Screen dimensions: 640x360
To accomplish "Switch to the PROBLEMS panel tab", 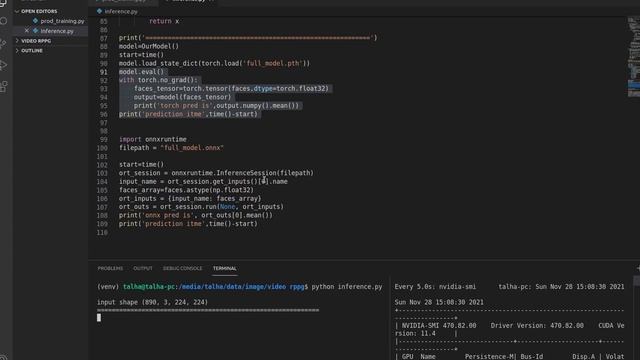I will 110,268.
